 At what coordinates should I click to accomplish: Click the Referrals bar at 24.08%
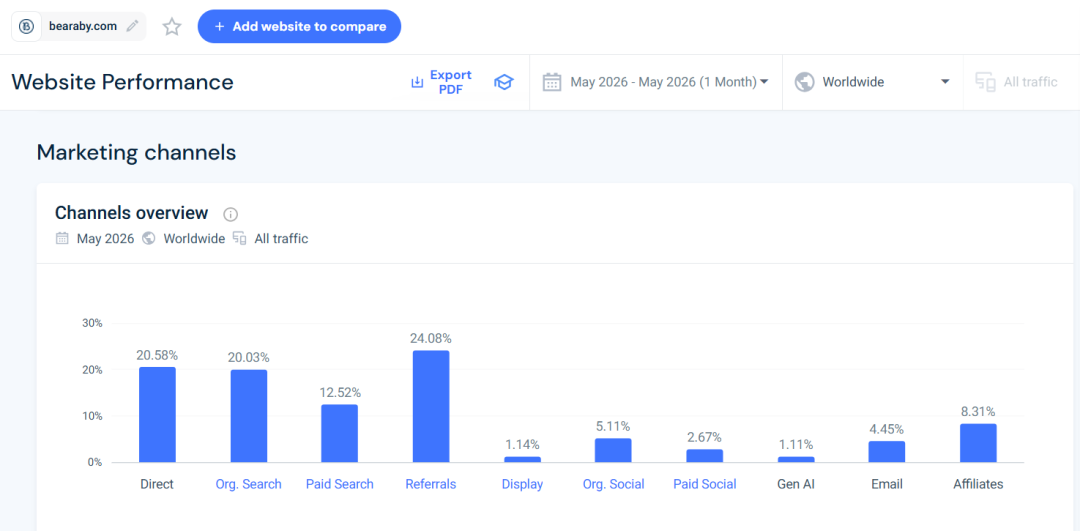tap(431, 406)
